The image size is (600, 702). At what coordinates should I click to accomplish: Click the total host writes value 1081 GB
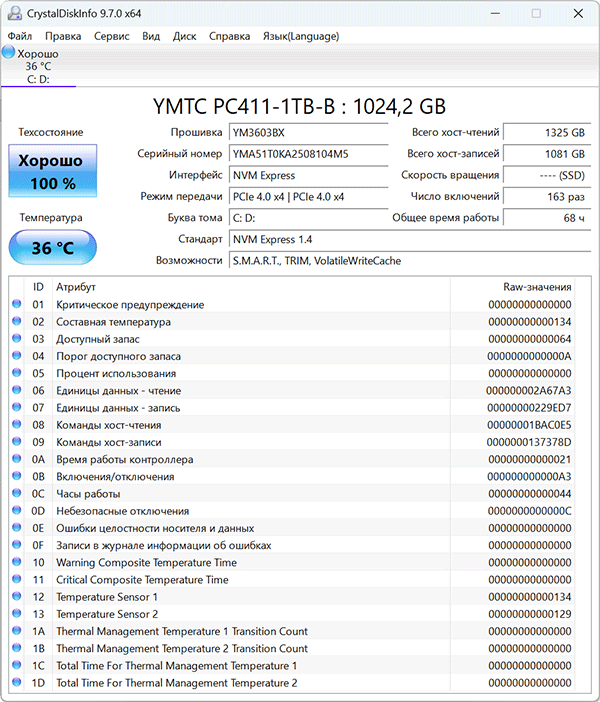(x=547, y=154)
